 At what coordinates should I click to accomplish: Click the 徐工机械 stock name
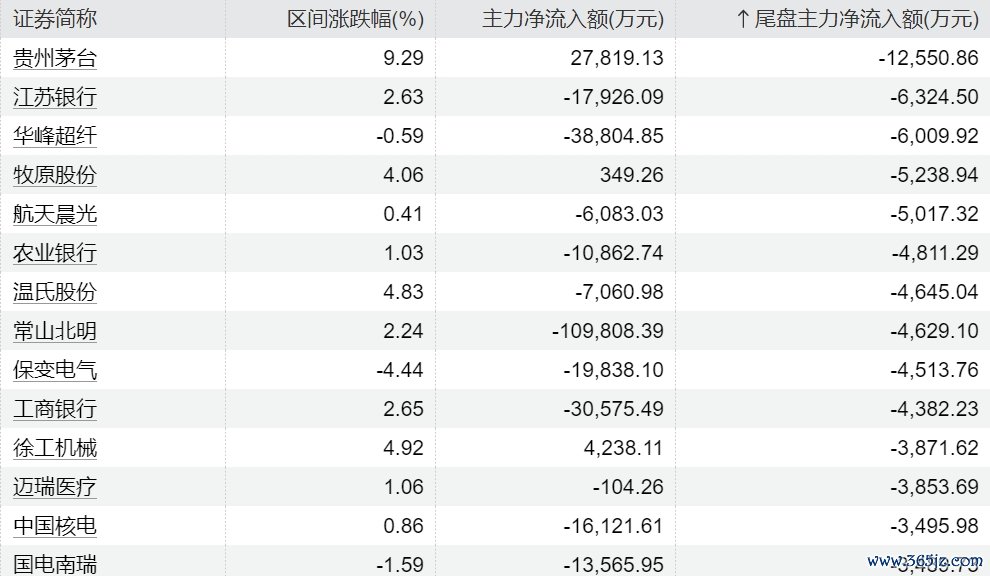tap(55, 448)
